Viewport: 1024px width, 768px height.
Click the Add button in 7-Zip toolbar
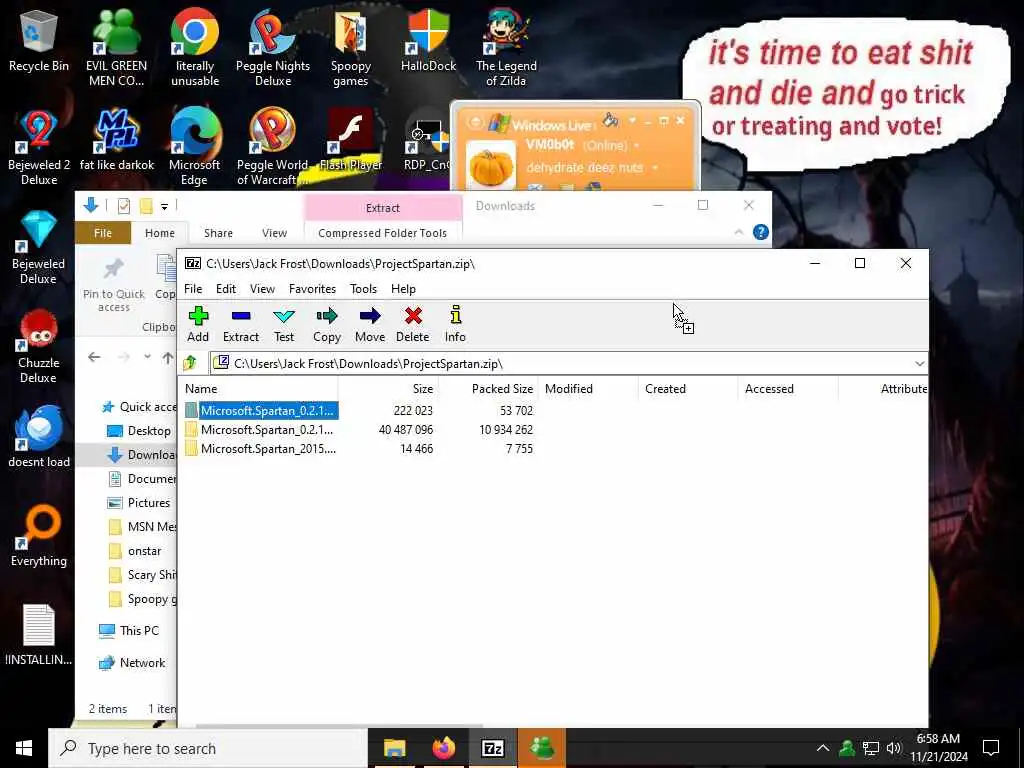(198, 325)
